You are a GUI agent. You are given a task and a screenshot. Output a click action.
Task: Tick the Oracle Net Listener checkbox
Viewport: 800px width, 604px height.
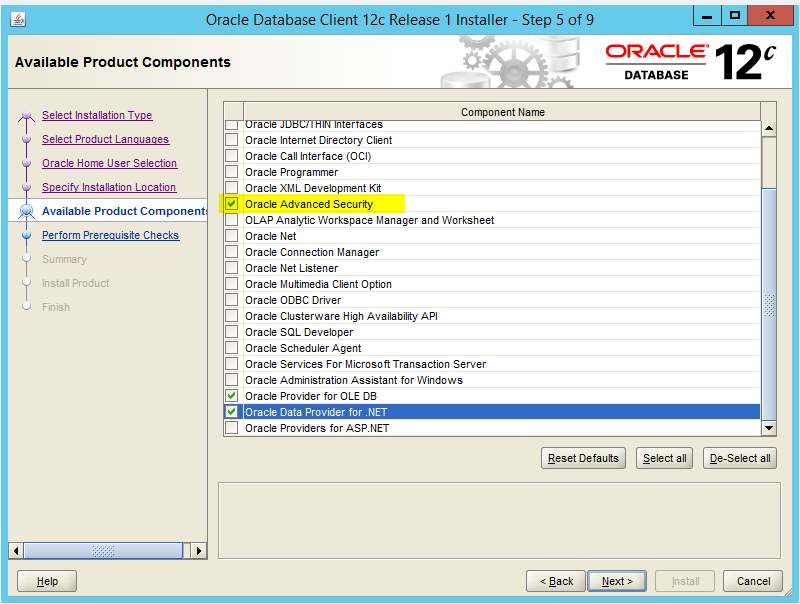pyautogui.click(x=232, y=268)
